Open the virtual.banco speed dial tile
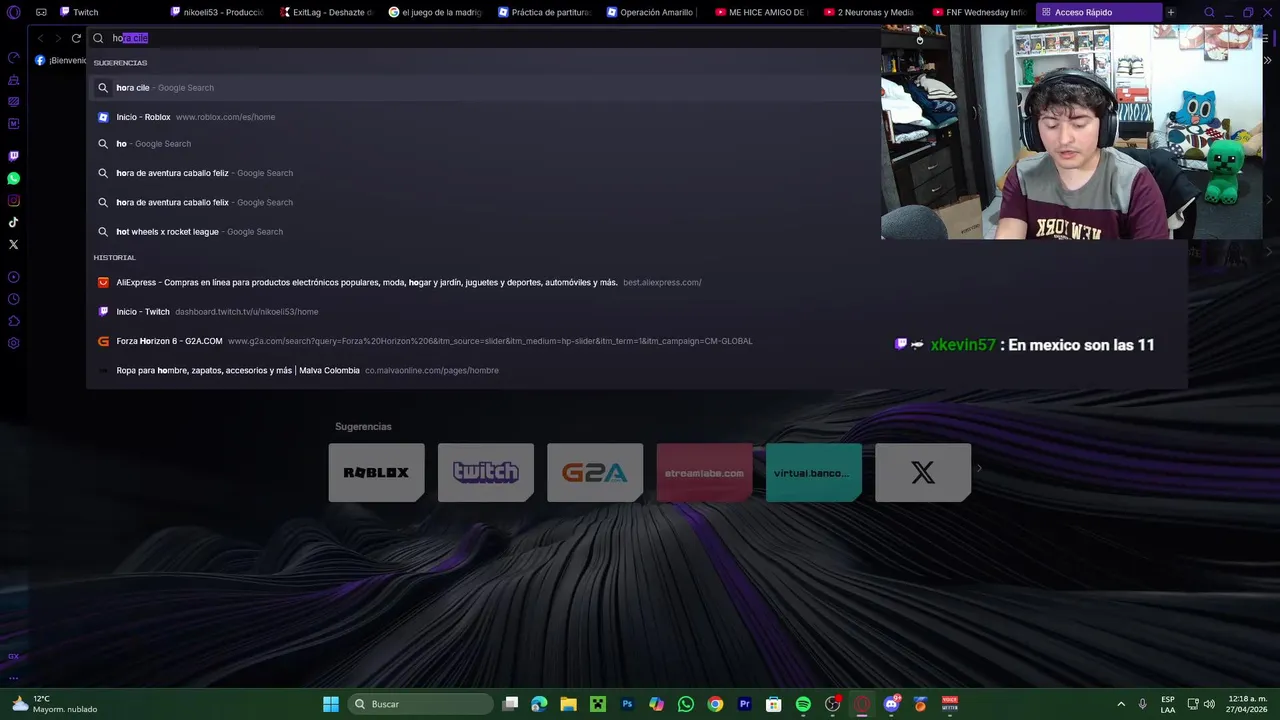Image resolution: width=1280 pixels, height=720 pixels. tap(813, 472)
